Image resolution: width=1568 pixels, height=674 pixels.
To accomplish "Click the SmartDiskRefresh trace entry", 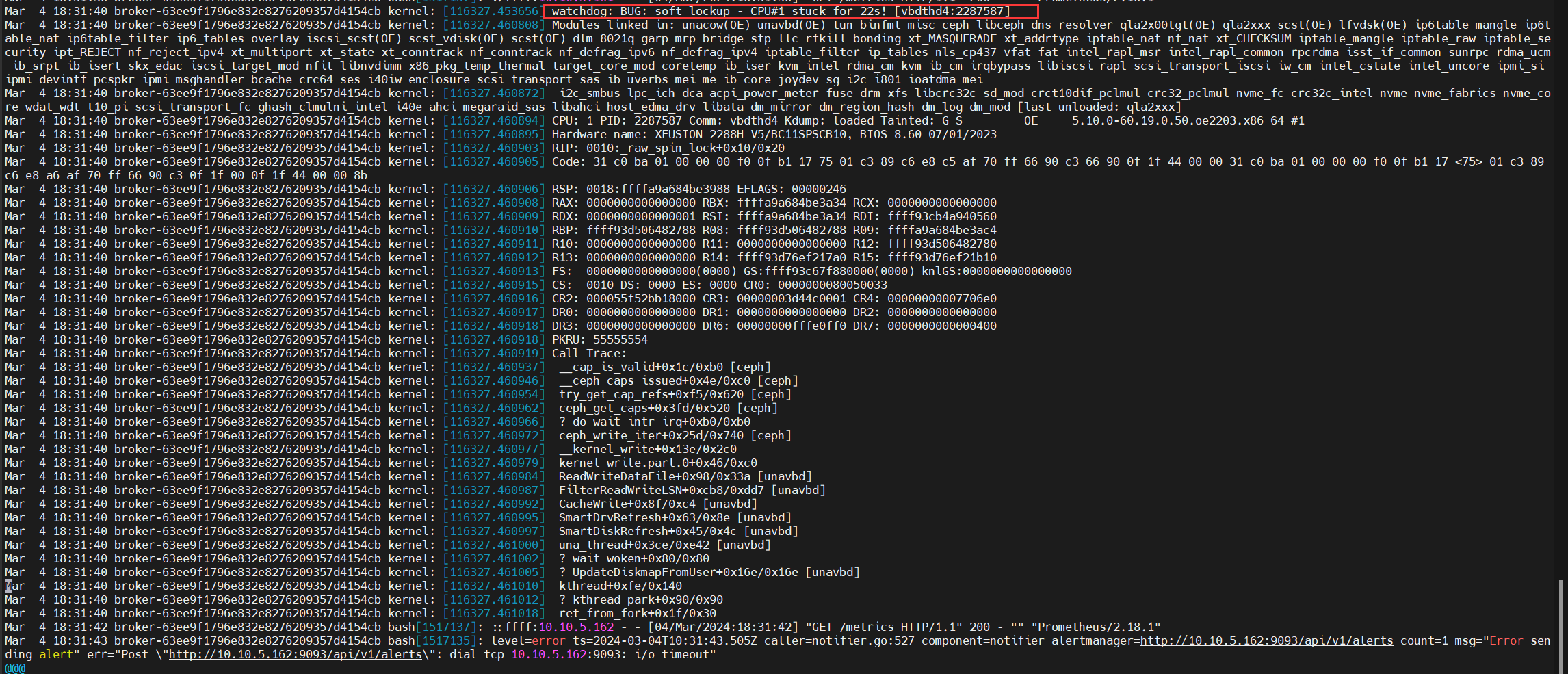I will coord(678,531).
